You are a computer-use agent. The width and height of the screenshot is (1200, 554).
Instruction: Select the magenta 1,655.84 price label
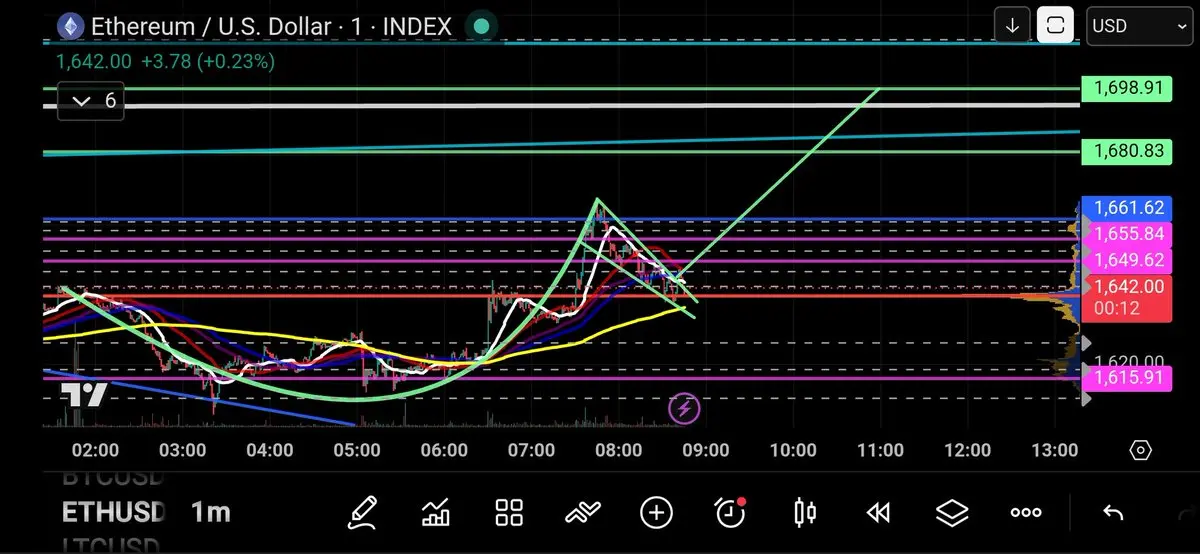1126,234
